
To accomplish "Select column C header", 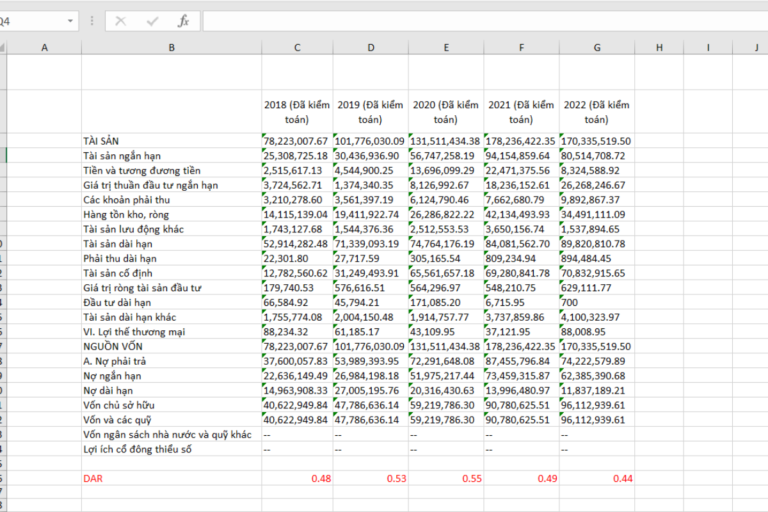I will point(296,47).
